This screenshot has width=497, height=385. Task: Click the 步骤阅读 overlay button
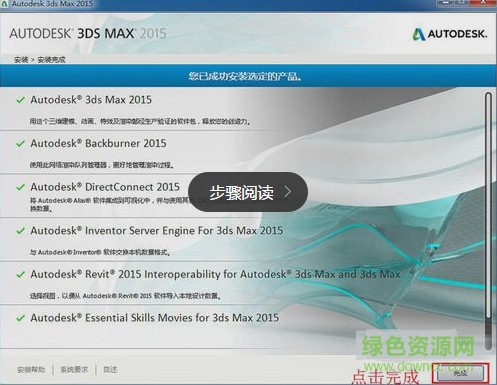pyautogui.click(x=248, y=192)
